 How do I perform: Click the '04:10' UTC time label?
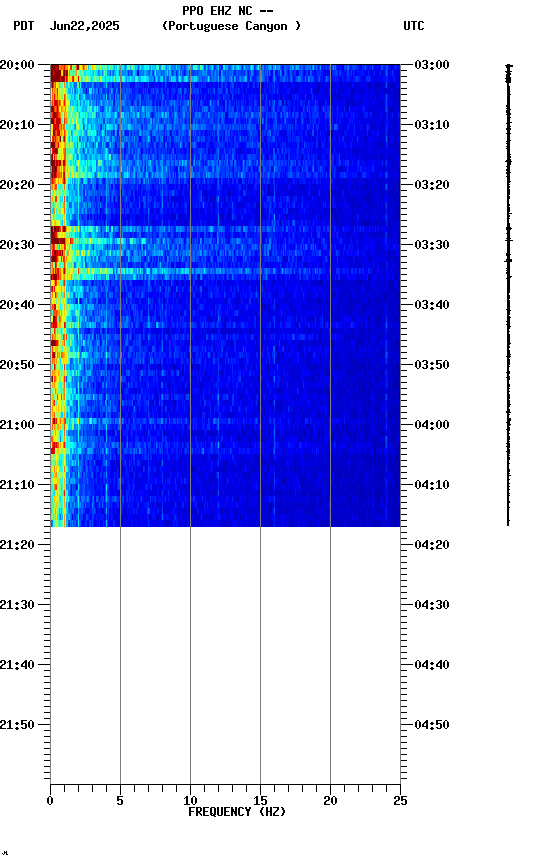click(432, 485)
